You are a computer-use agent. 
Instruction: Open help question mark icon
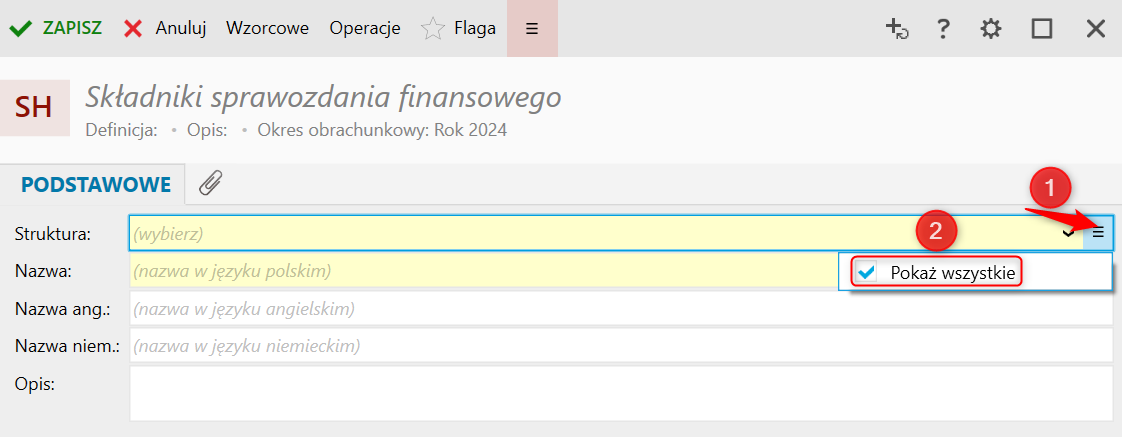click(x=942, y=29)
